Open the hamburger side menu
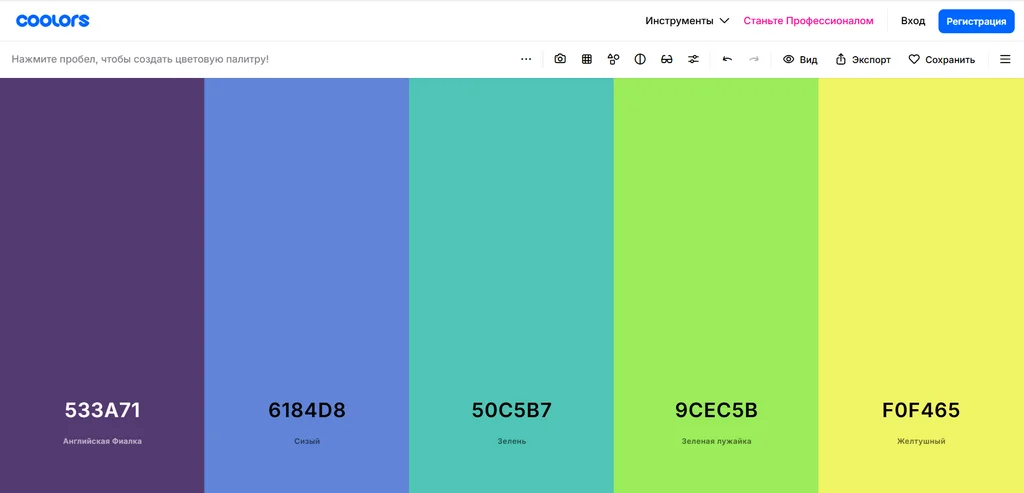This screenshot has height=493, width=1024. point(1005,59)
